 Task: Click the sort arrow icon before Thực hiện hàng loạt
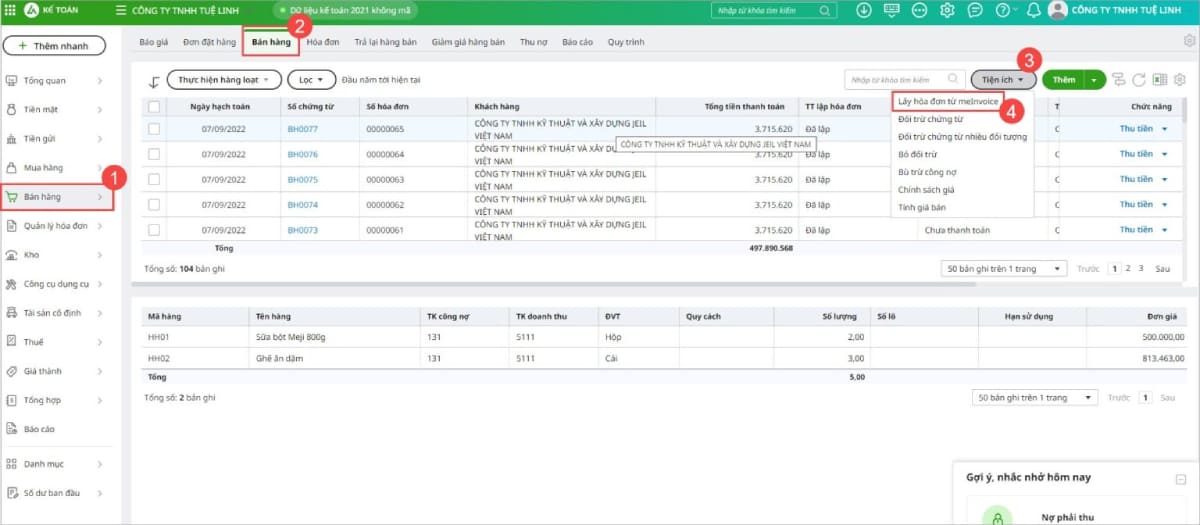coord(154,81)
